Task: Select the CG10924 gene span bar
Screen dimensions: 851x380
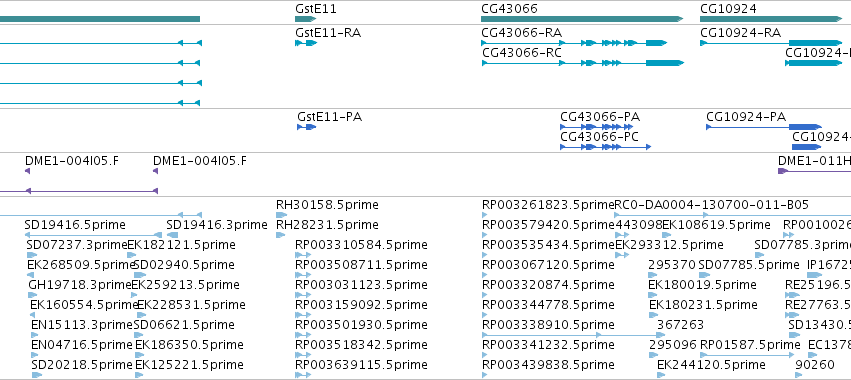Action: [771, 19]
